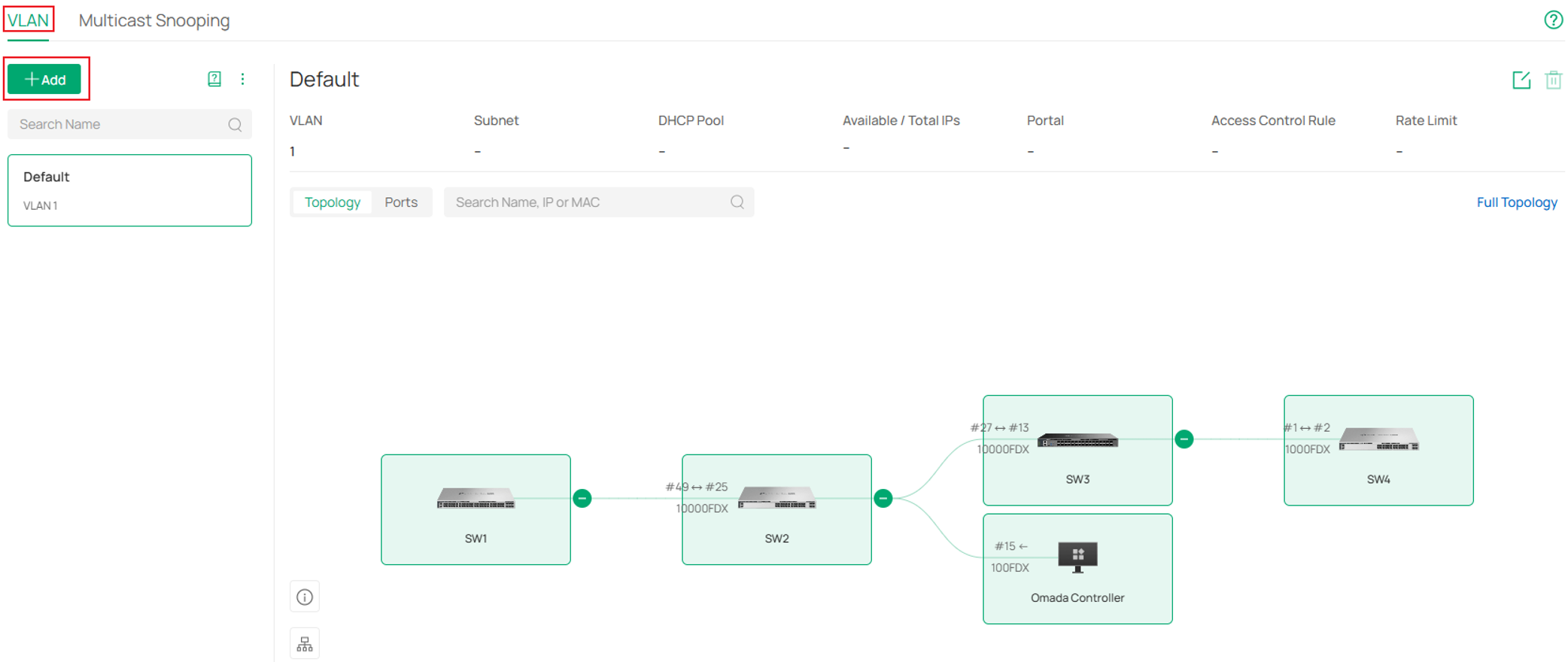Click the #15 port label
The width and height of the screenshot is (1568, 662).
(x=1011, y=546)
